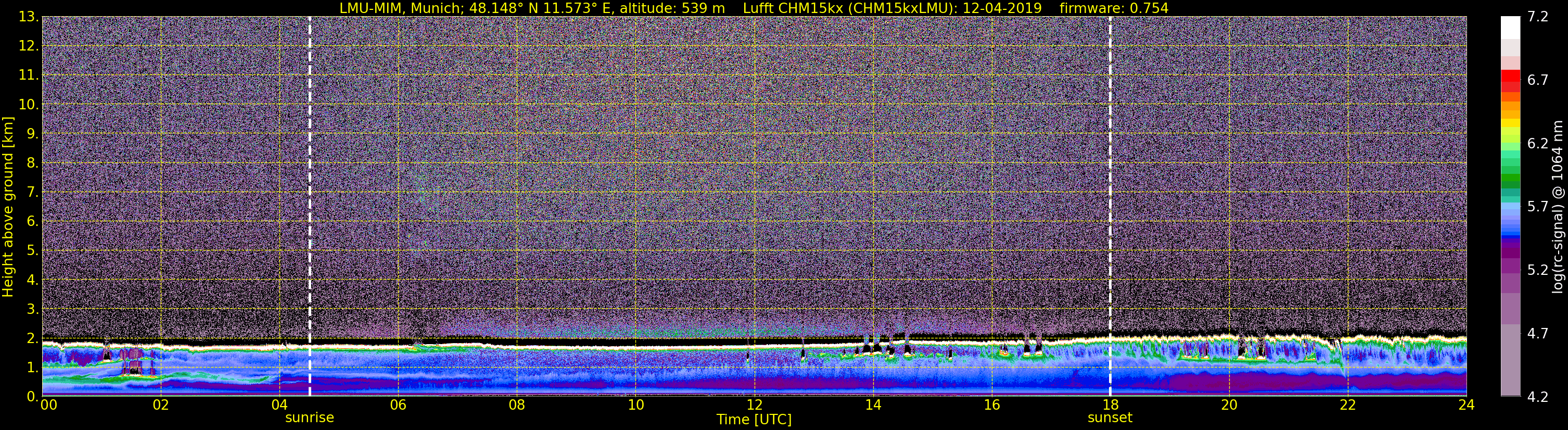The height and width of the screenshot is (430, 1568).
Task: Click the 'sunrise' label below the axis
Action: click(x=309, y=418)
